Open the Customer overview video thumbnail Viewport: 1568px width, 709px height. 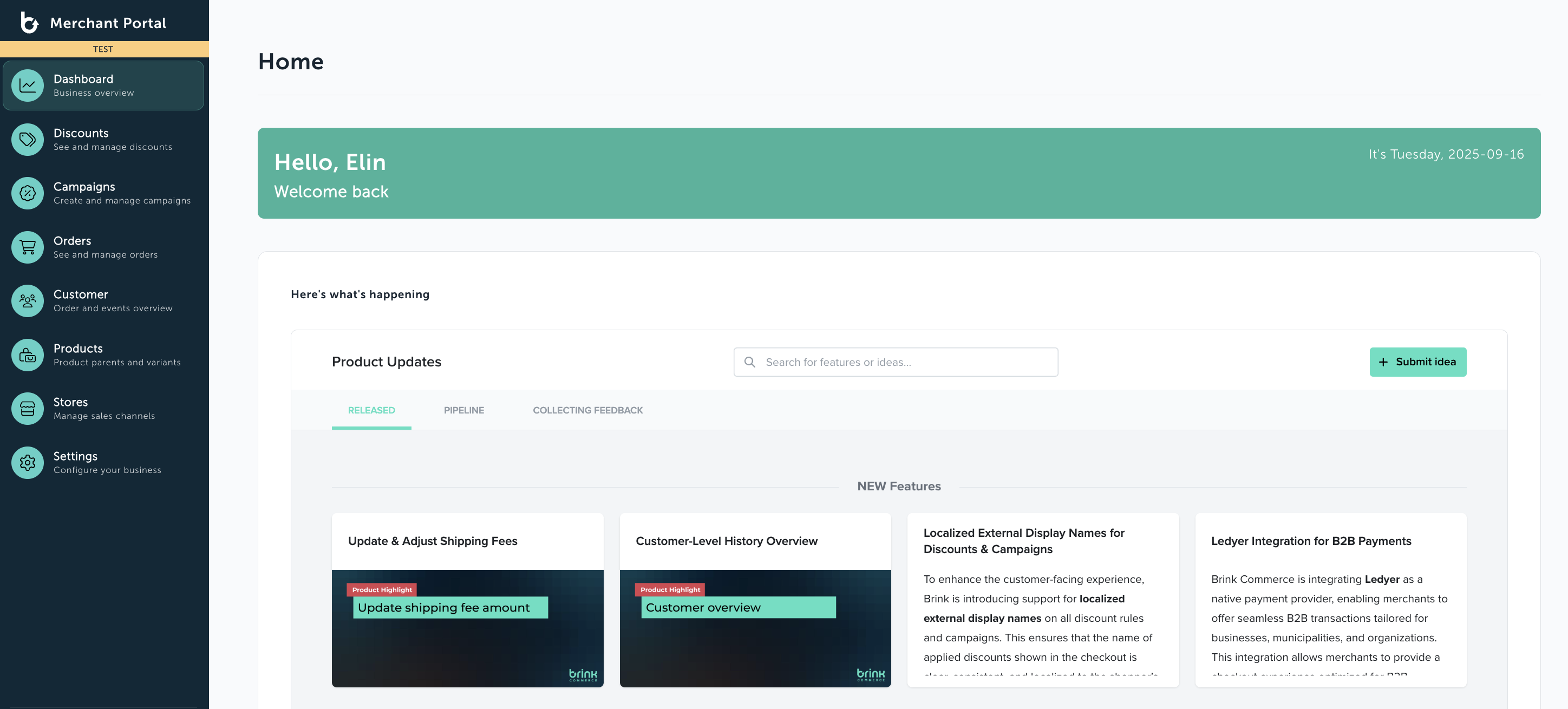(755, 628)
